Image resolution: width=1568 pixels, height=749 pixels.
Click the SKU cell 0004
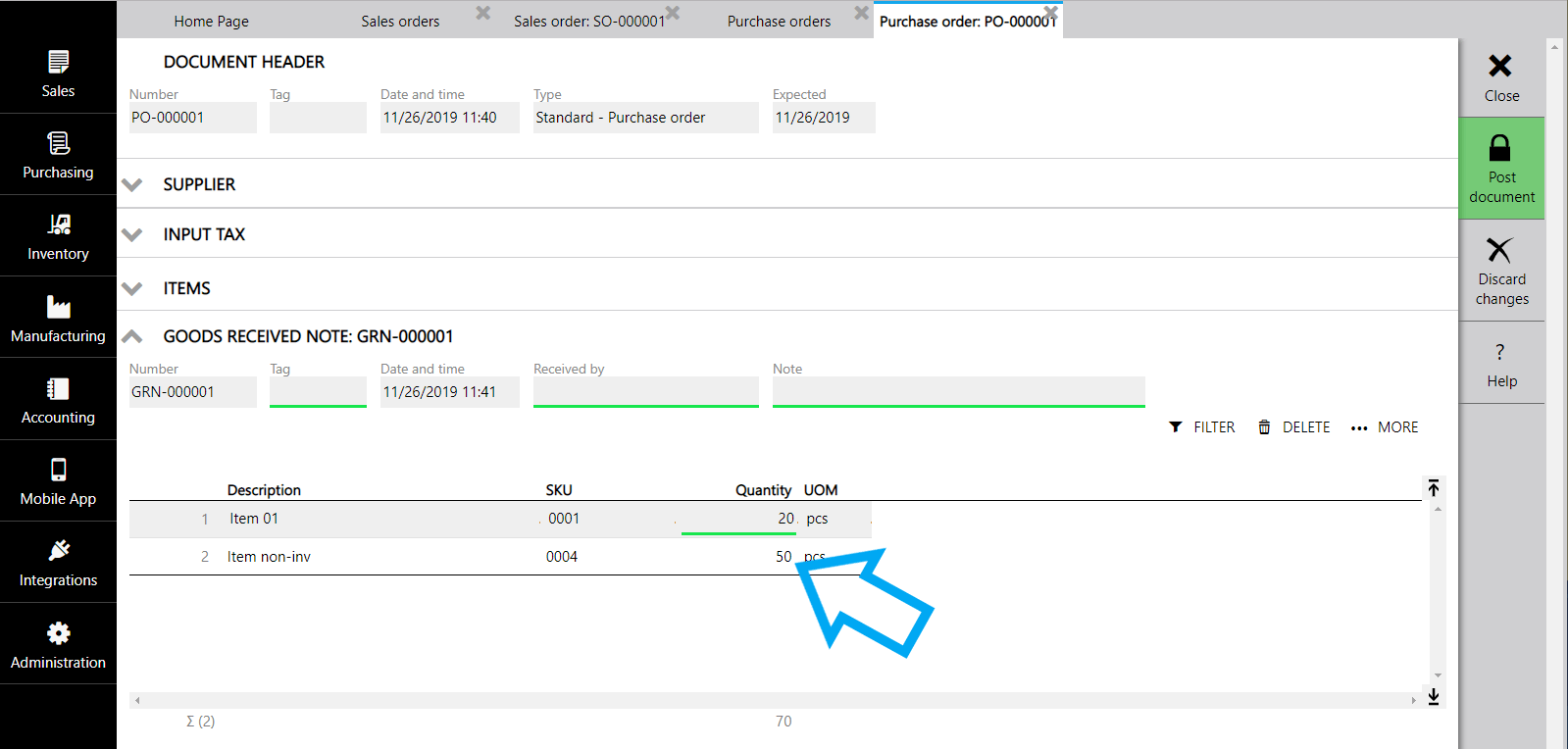tap(562, 557)
